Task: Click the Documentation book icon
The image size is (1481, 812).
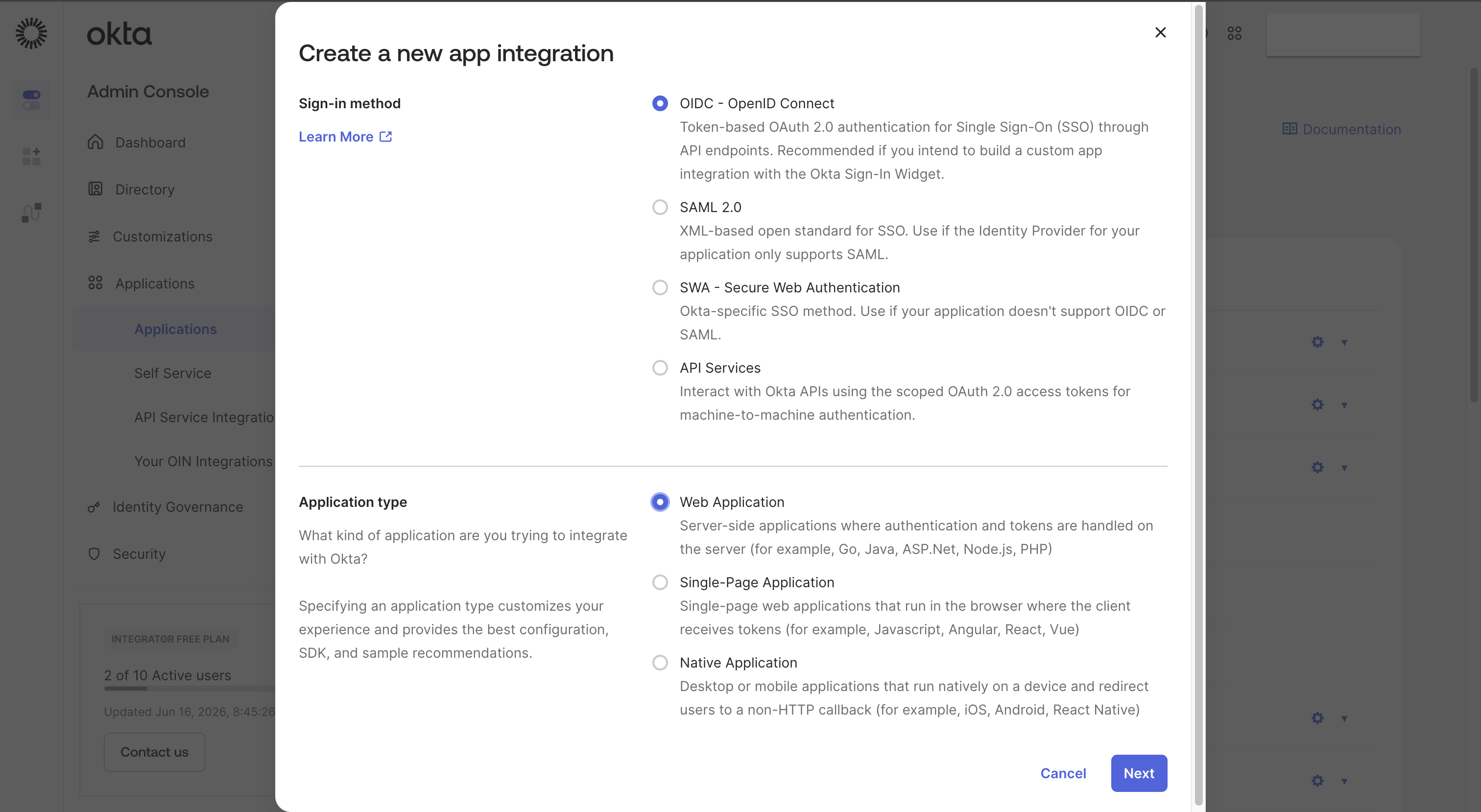Action: 1290,129
